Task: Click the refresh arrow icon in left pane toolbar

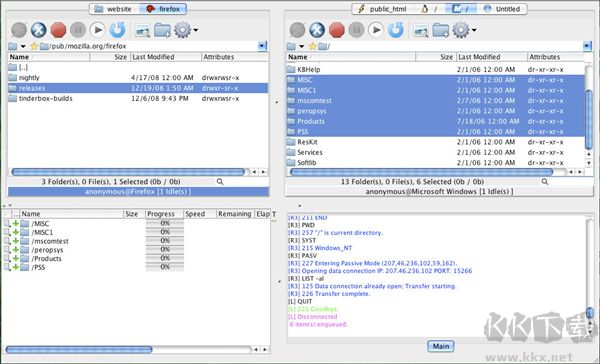Action: pyautogui.click(x=117, y=30)
